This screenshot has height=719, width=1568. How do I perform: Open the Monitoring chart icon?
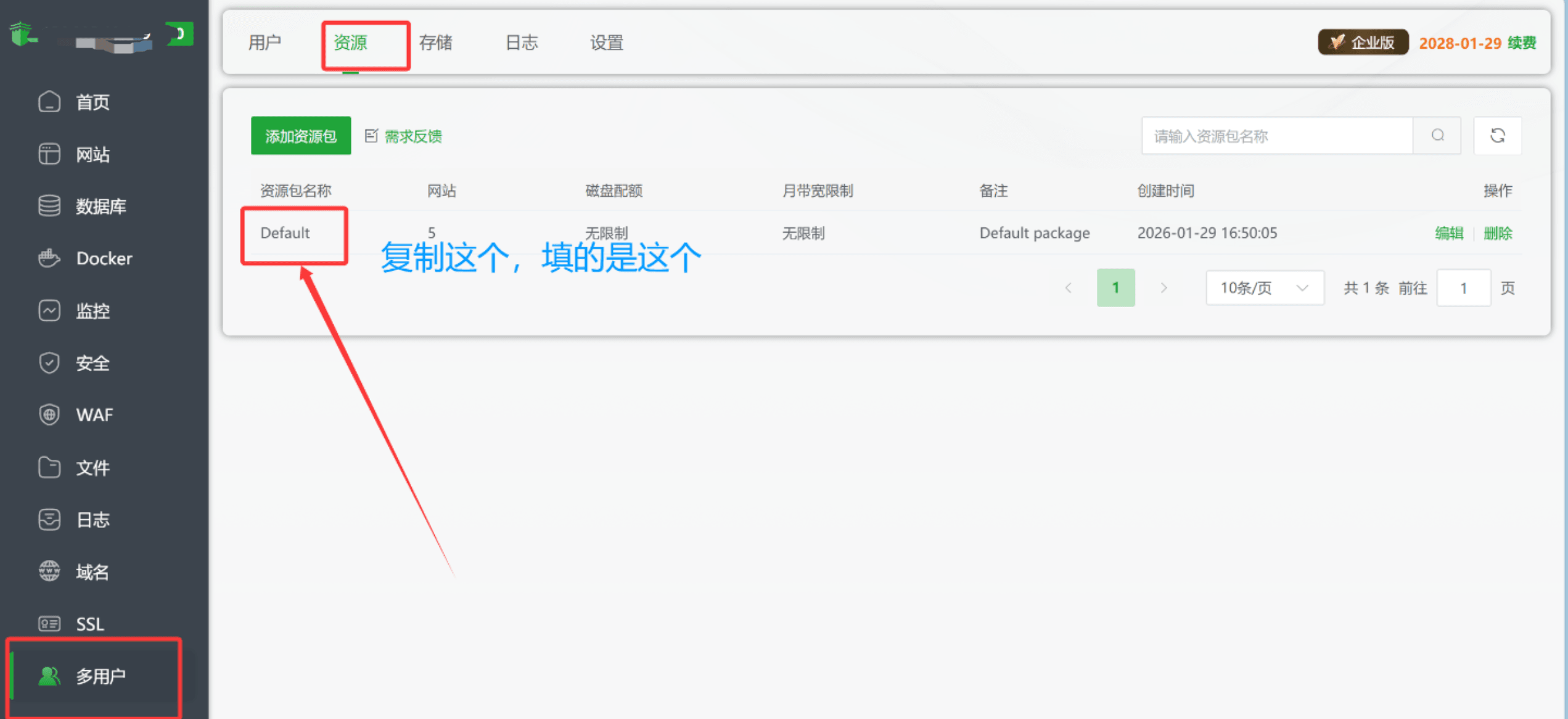coord(49,311)
